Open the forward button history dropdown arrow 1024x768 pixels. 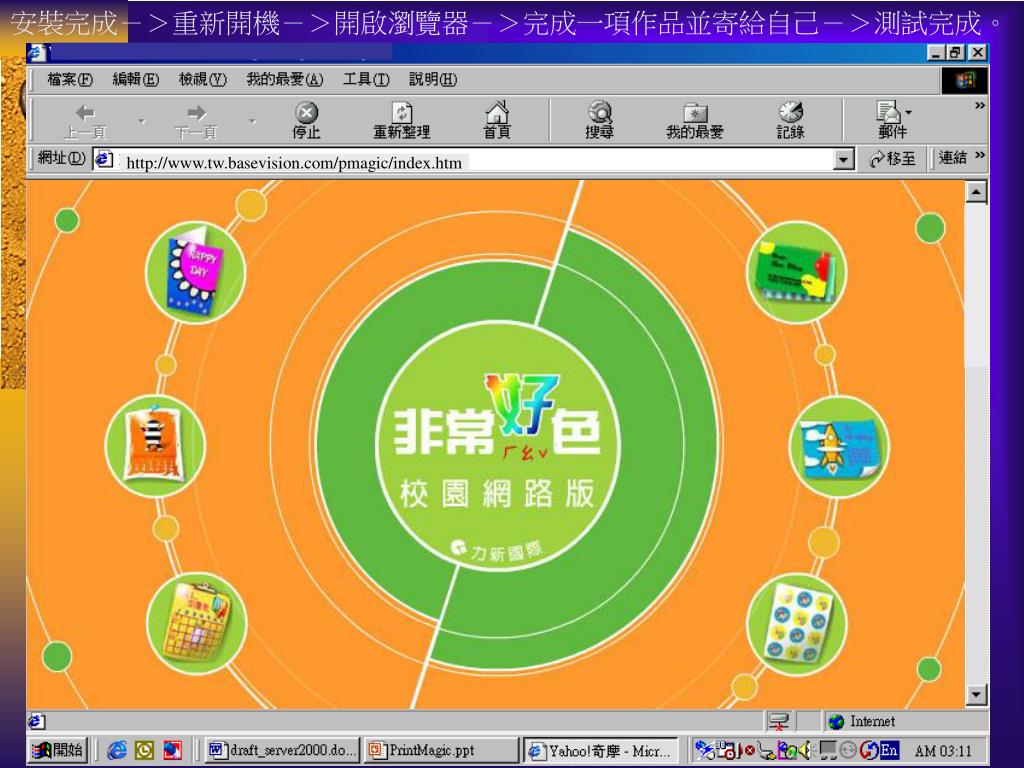click(x=253, y=121)
